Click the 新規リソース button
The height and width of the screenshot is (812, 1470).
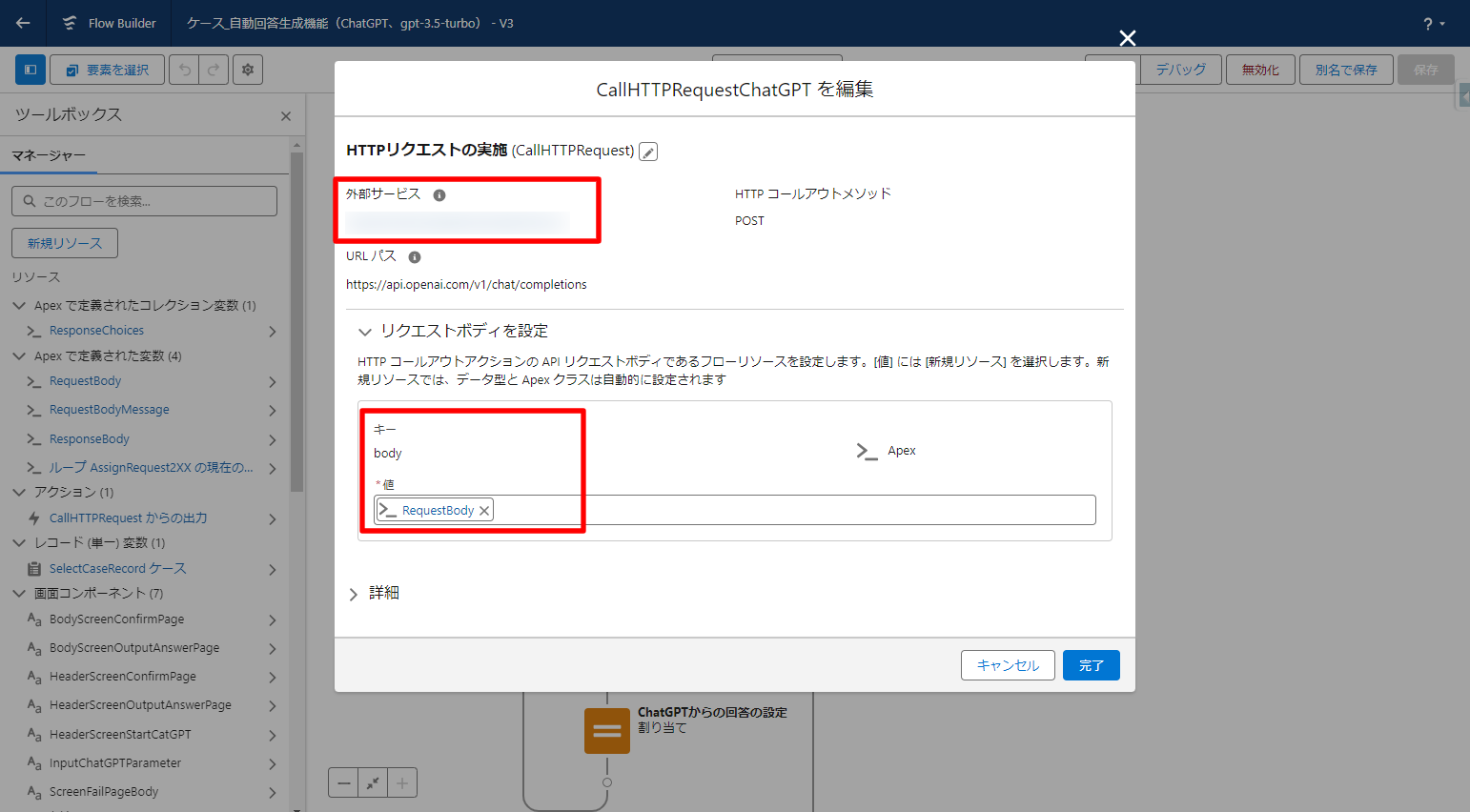65,243
